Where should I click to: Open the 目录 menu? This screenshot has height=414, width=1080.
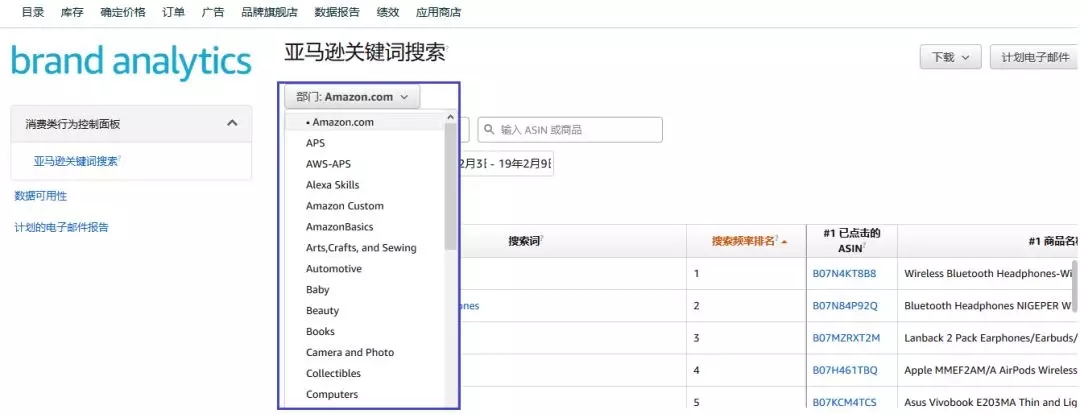coord(33,12)
